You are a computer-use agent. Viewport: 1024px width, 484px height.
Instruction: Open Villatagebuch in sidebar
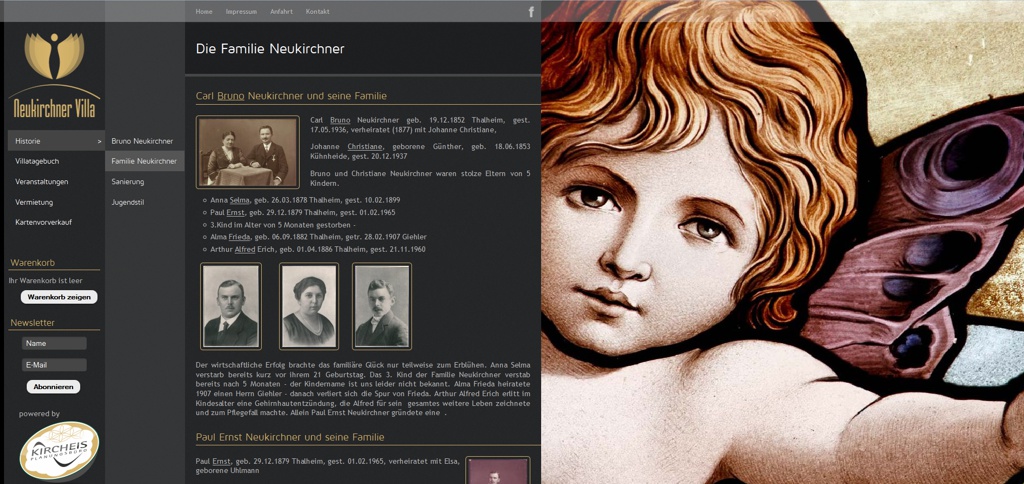[37, 161]
